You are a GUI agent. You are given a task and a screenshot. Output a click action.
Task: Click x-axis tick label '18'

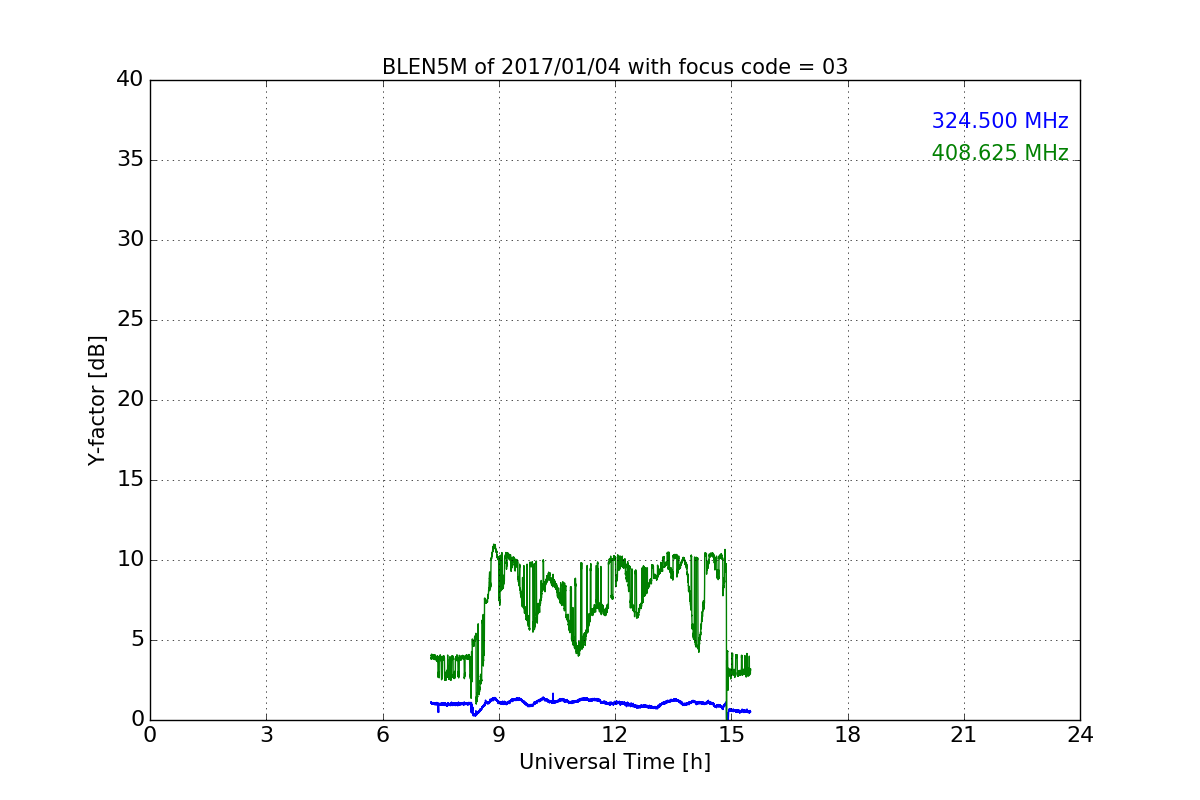pyautogui.click(x=848, y=735)
